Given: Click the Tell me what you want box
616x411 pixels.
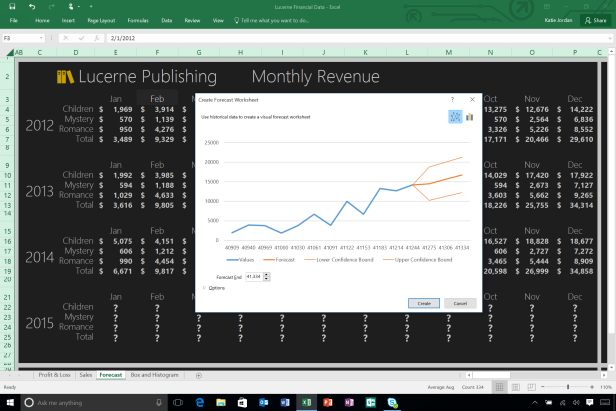Looking at the screenshot, I should [x=271, y=20].
